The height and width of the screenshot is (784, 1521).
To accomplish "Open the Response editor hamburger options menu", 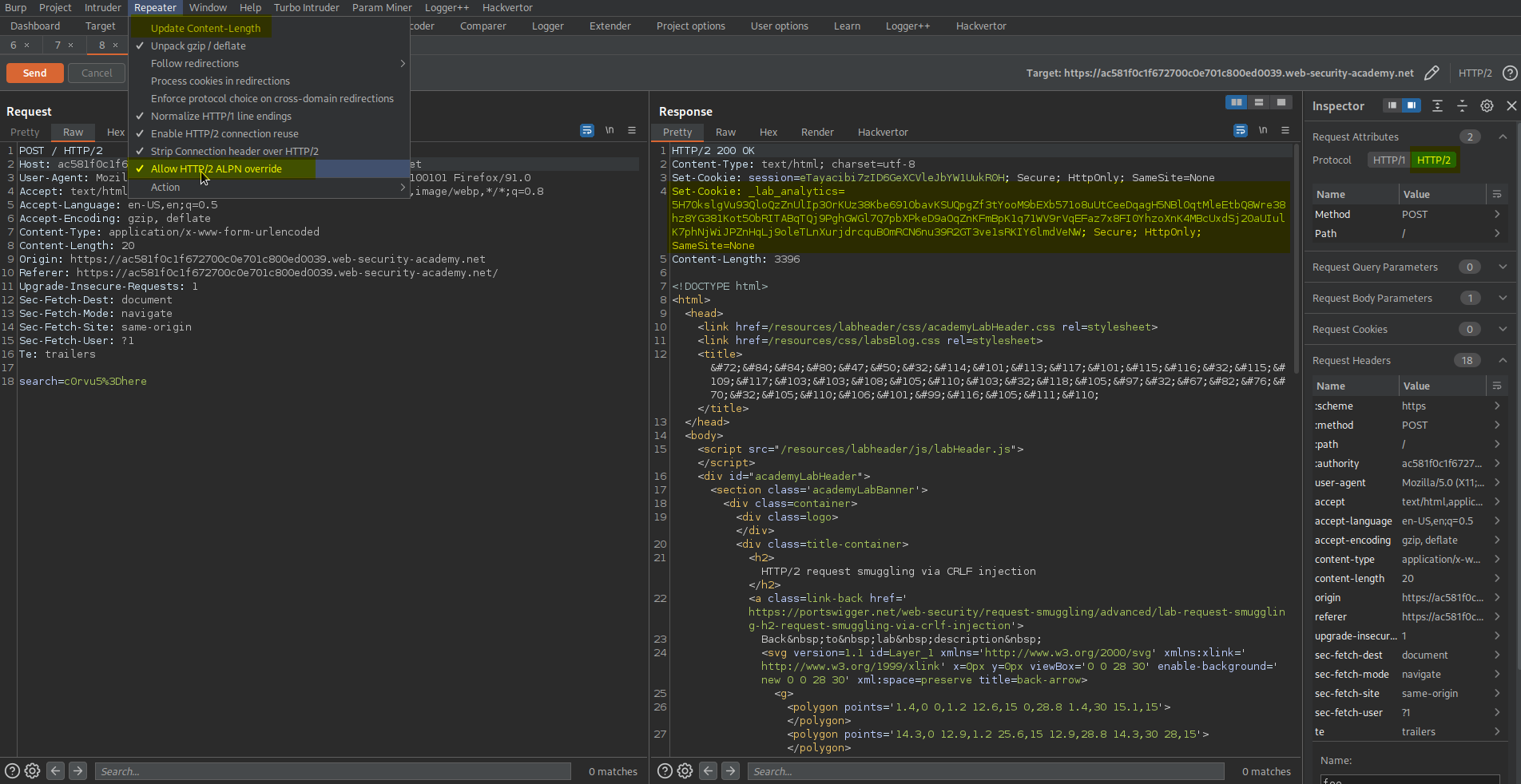I will (x=1285, y=130).
